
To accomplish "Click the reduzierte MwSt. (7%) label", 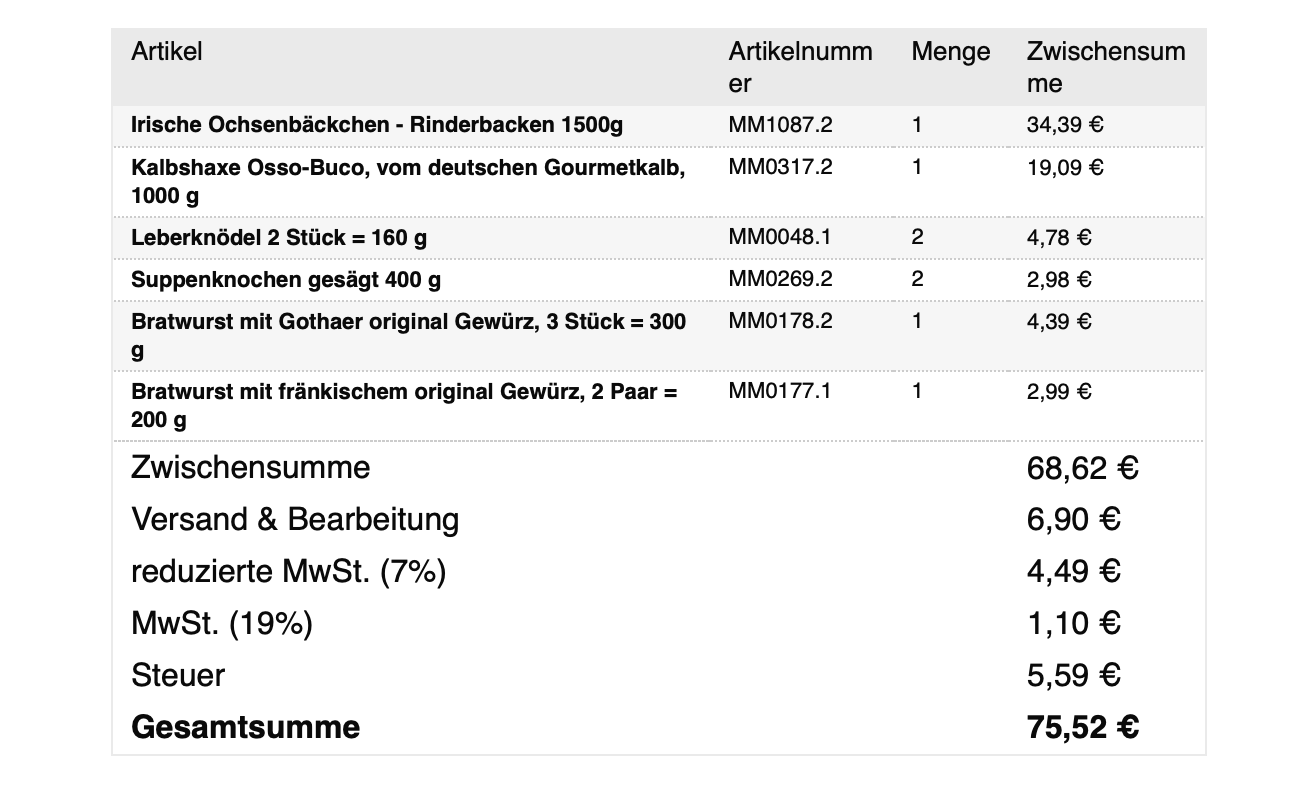I will (288, 572).
